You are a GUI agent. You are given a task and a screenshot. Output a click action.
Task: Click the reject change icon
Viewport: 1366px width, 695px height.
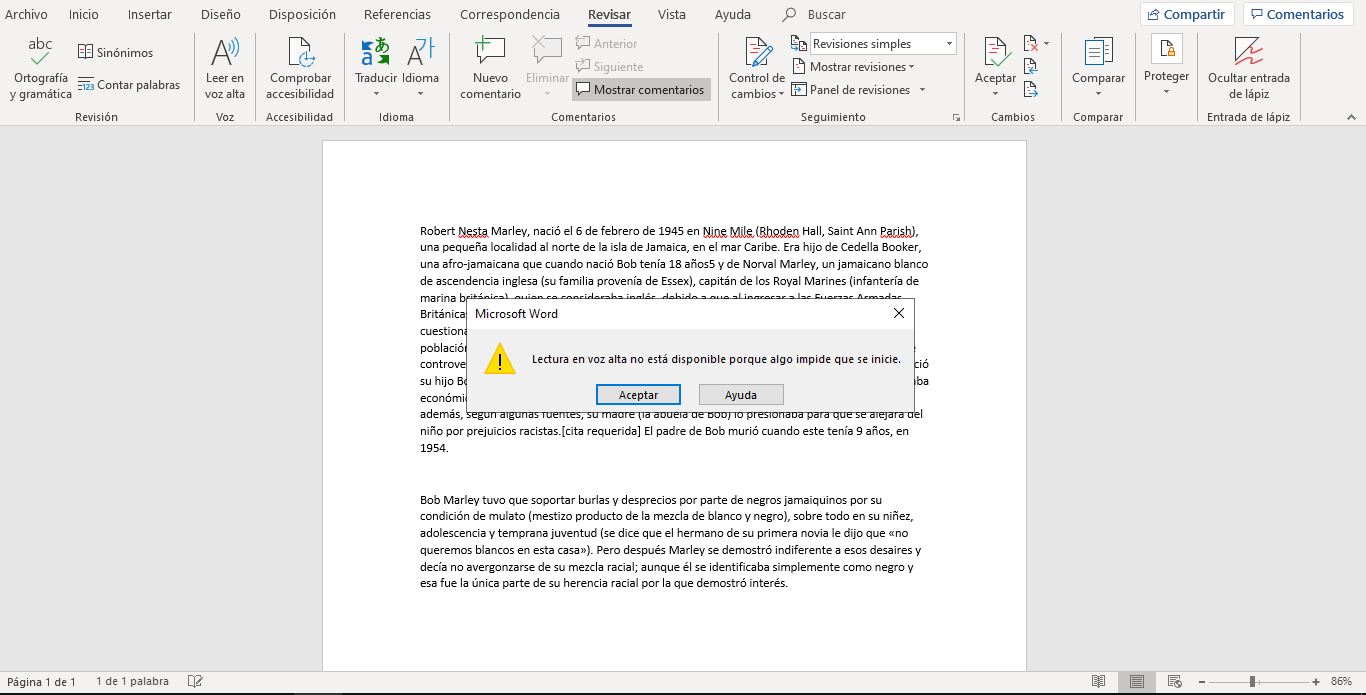(1031, 43)
